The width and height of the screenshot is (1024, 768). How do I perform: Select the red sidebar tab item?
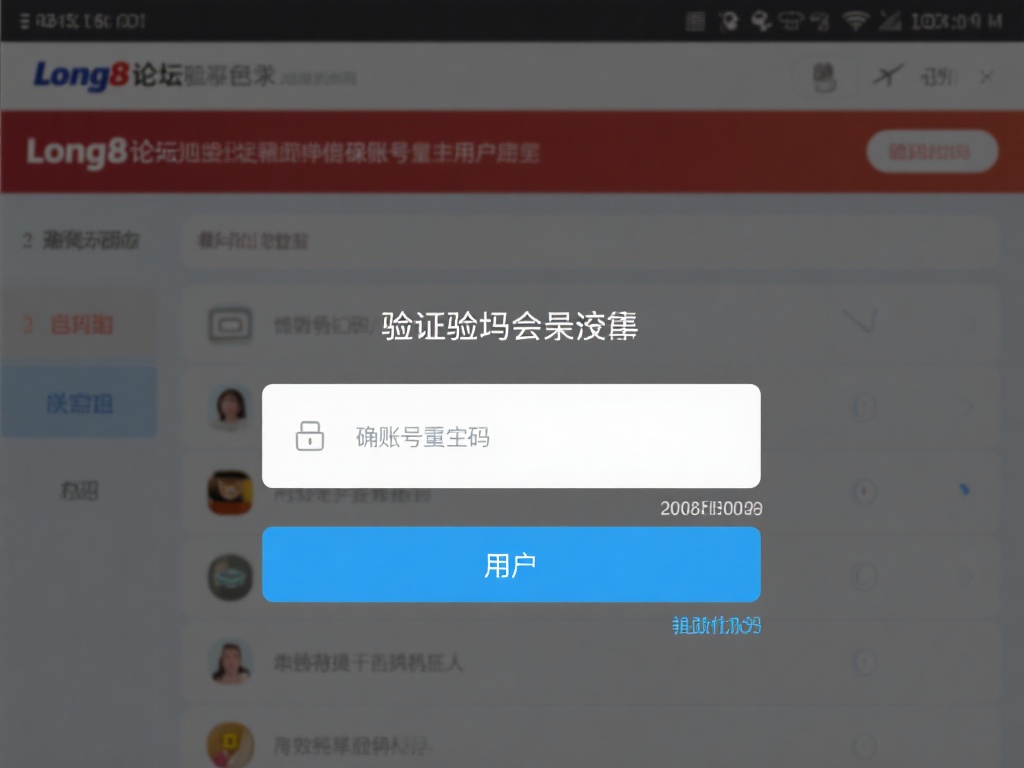[x=79, y=325]
